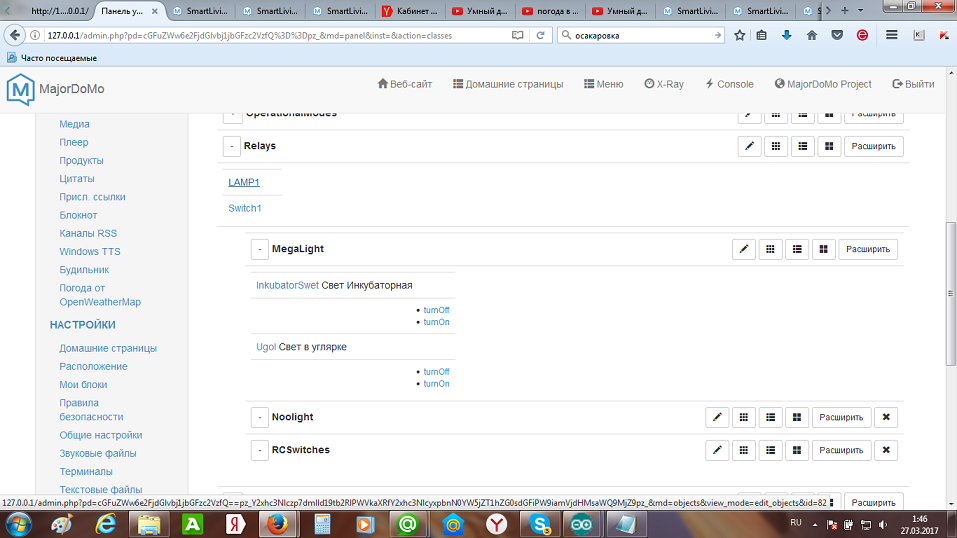
Task: Open Noolight tiles icon
Action: pos(796,417)
